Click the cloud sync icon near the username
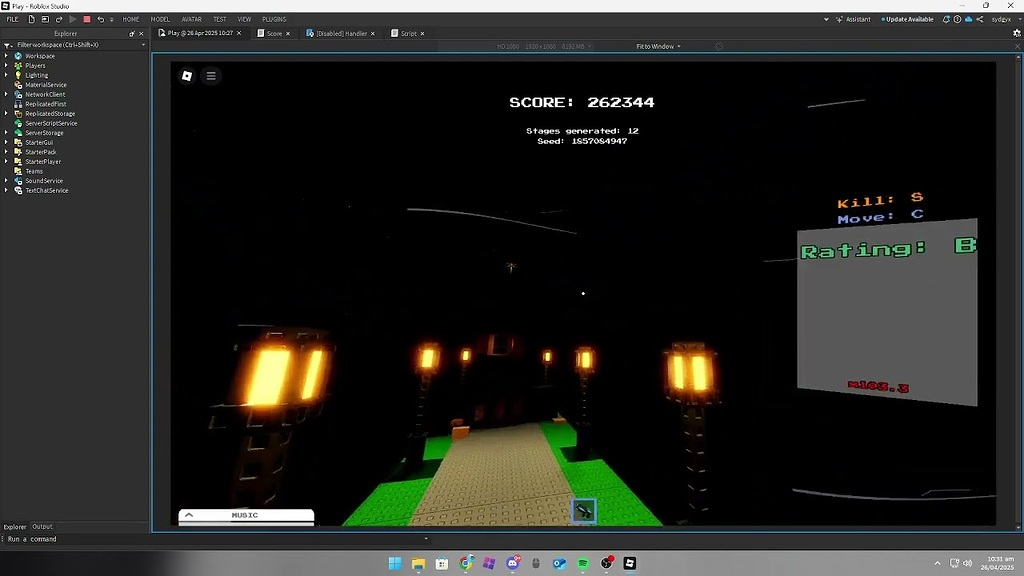 pyautogui.click(x=968, y=19)
